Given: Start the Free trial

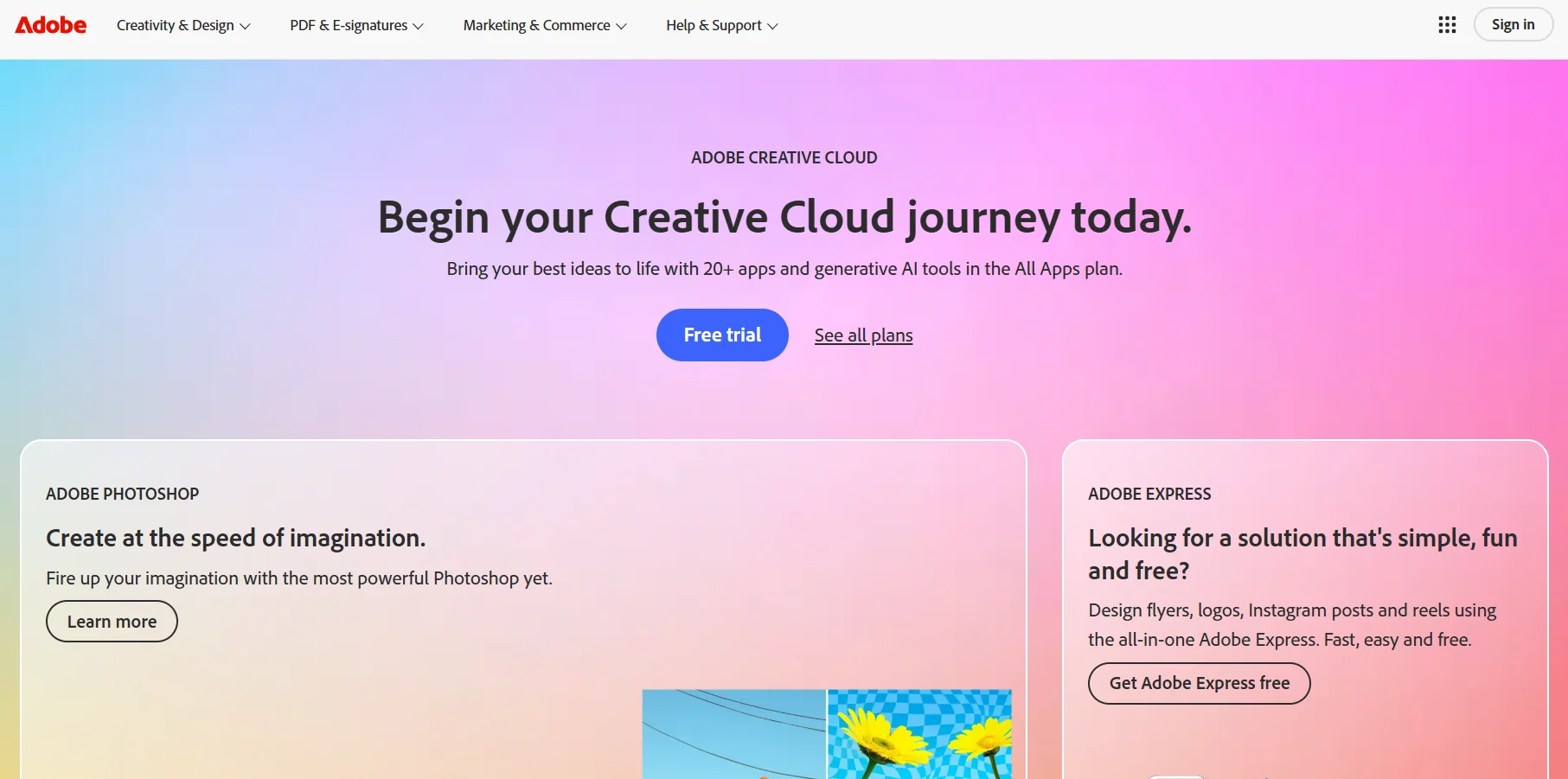Looking at the screenshot, I should (722, 335).
